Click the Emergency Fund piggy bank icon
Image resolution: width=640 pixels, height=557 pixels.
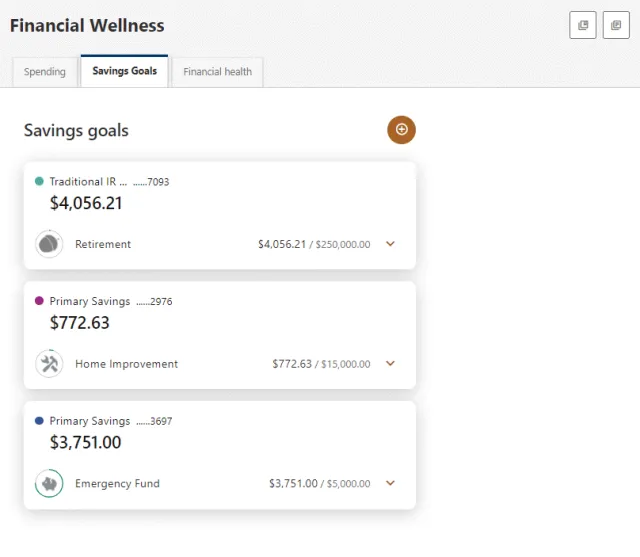point(49,484)
